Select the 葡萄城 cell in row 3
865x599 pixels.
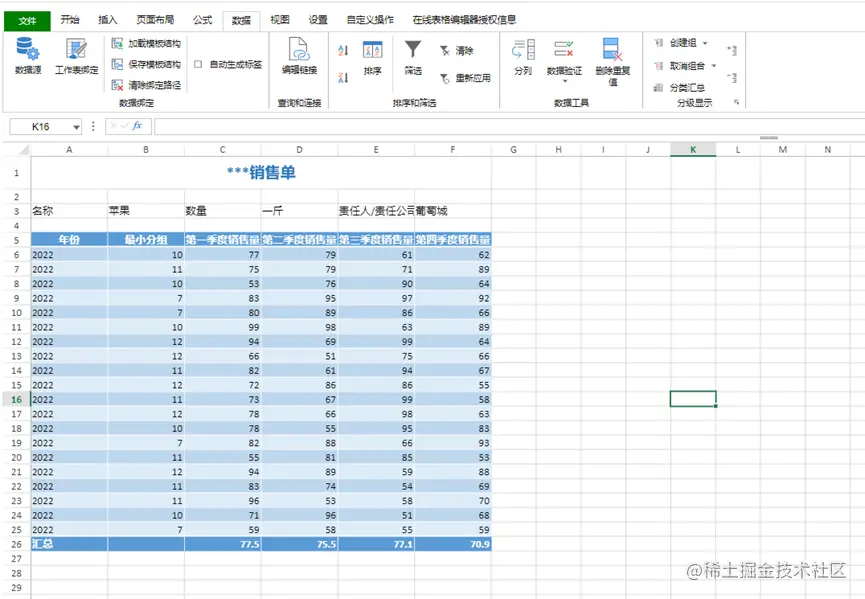[x=453, y=211]
